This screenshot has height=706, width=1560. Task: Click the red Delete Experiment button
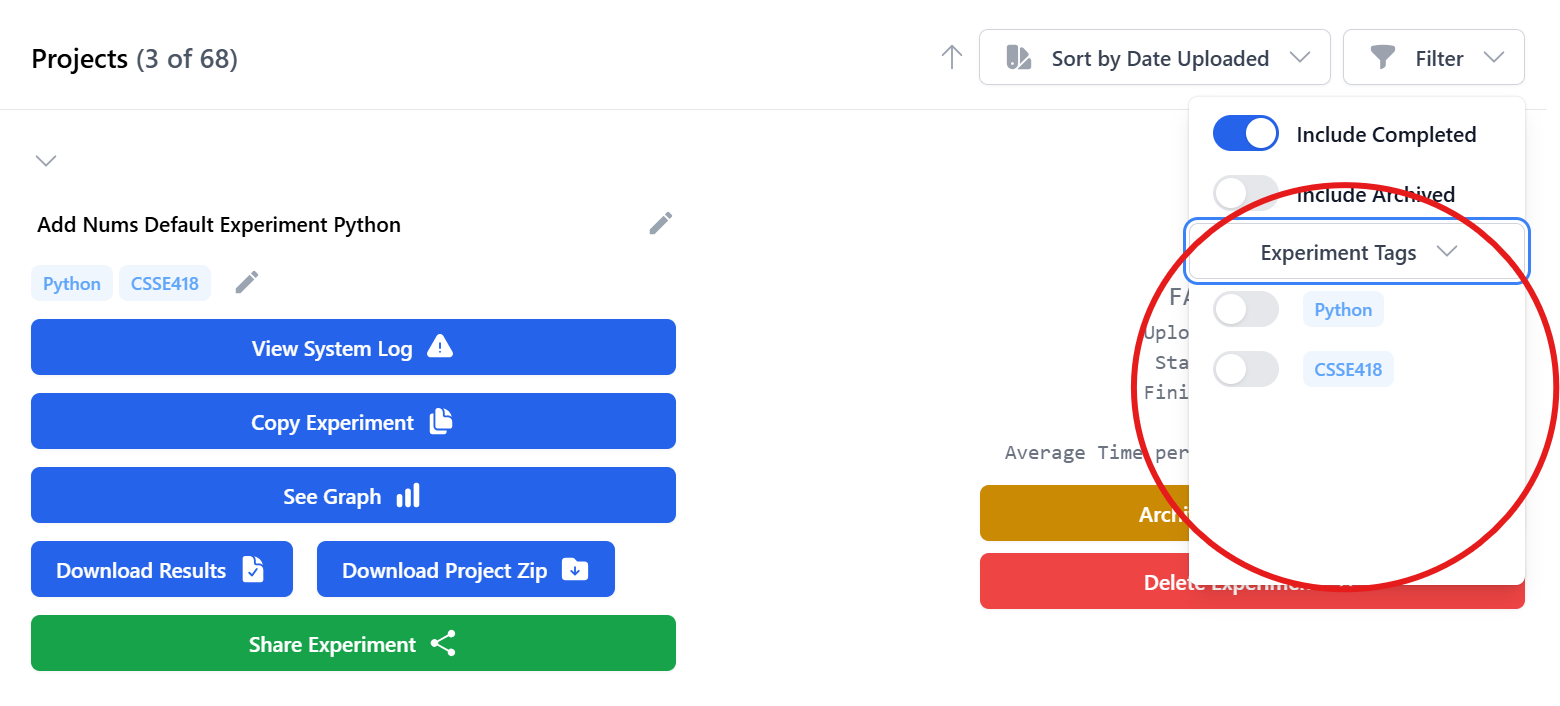click(1084, 581)
